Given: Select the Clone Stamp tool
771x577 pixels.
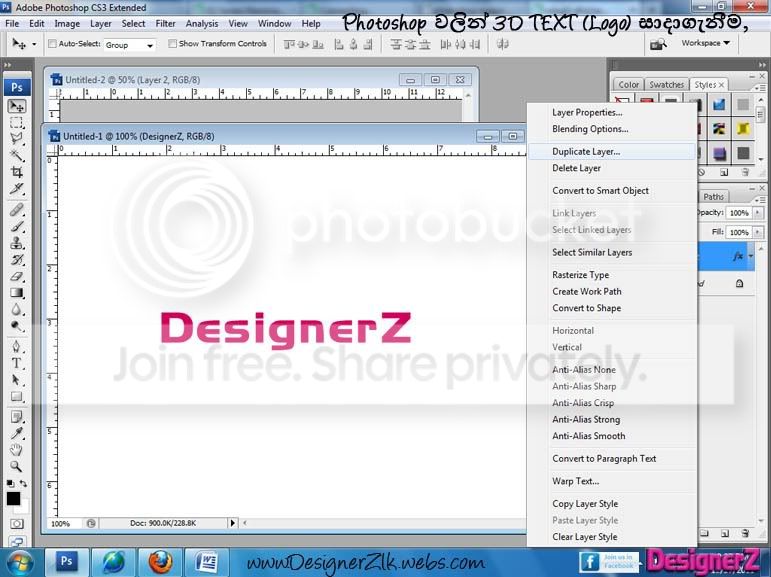Looking at the screenshot, I should coord(17,243).
